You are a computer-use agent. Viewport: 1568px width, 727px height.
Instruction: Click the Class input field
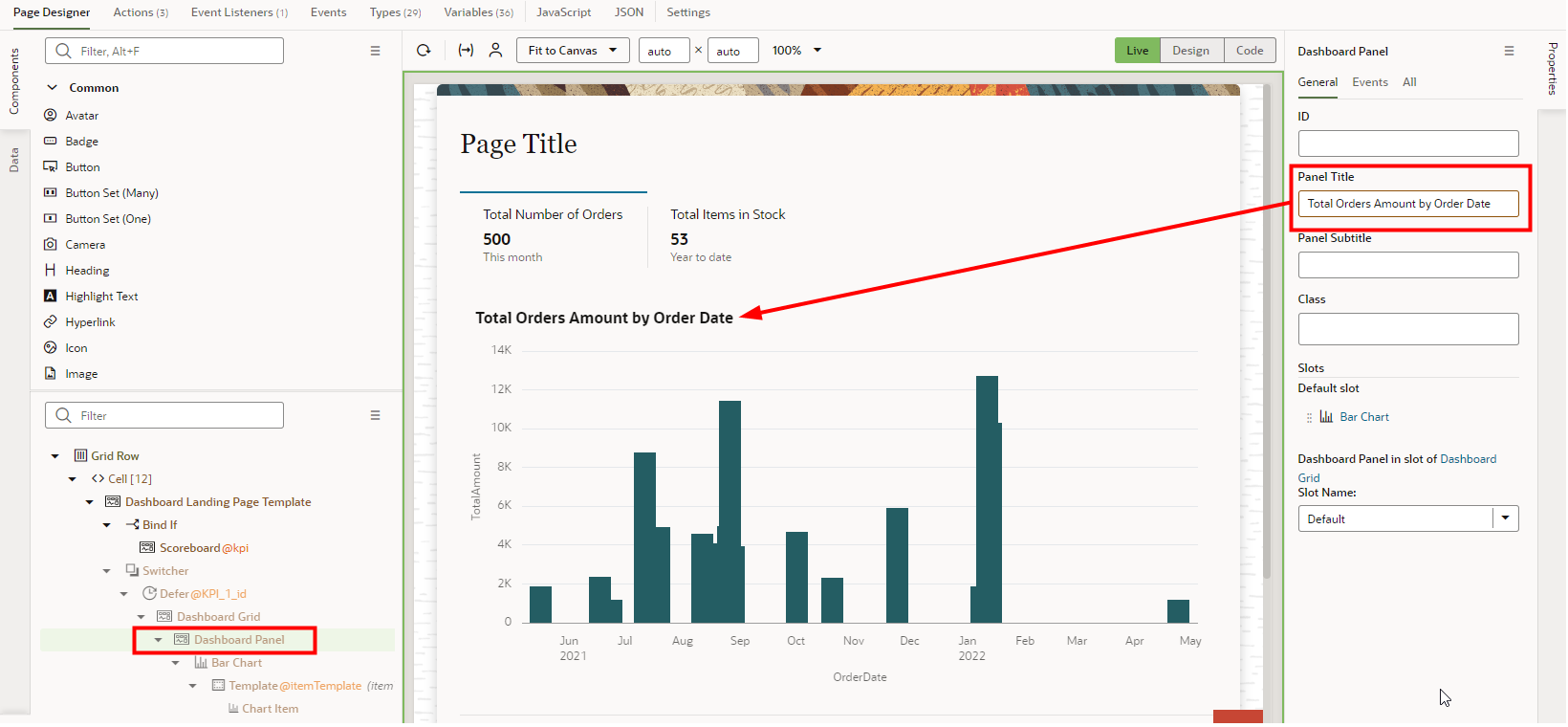[x=1408, y=329]
